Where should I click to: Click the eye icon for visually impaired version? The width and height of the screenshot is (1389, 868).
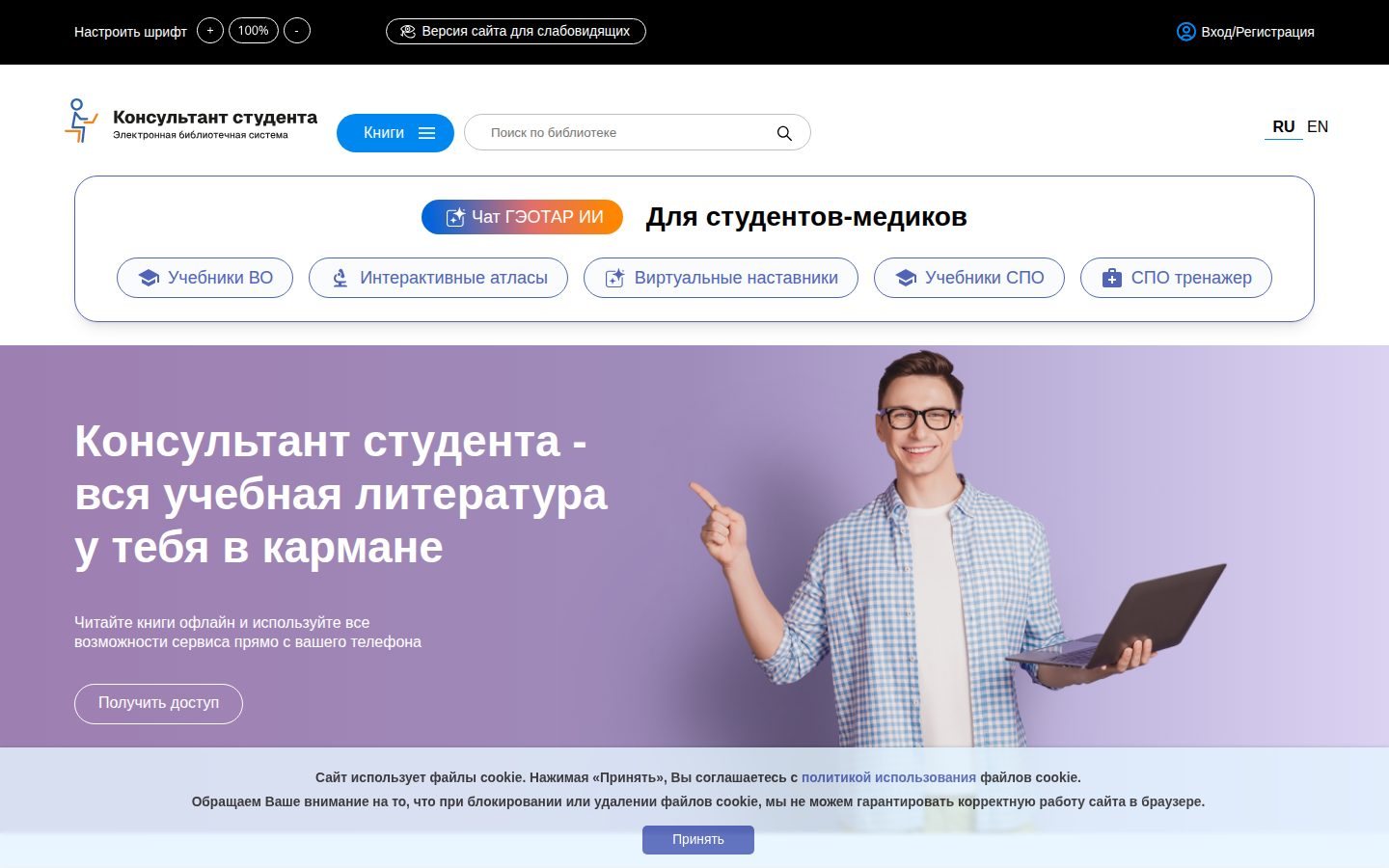(408, 31)
